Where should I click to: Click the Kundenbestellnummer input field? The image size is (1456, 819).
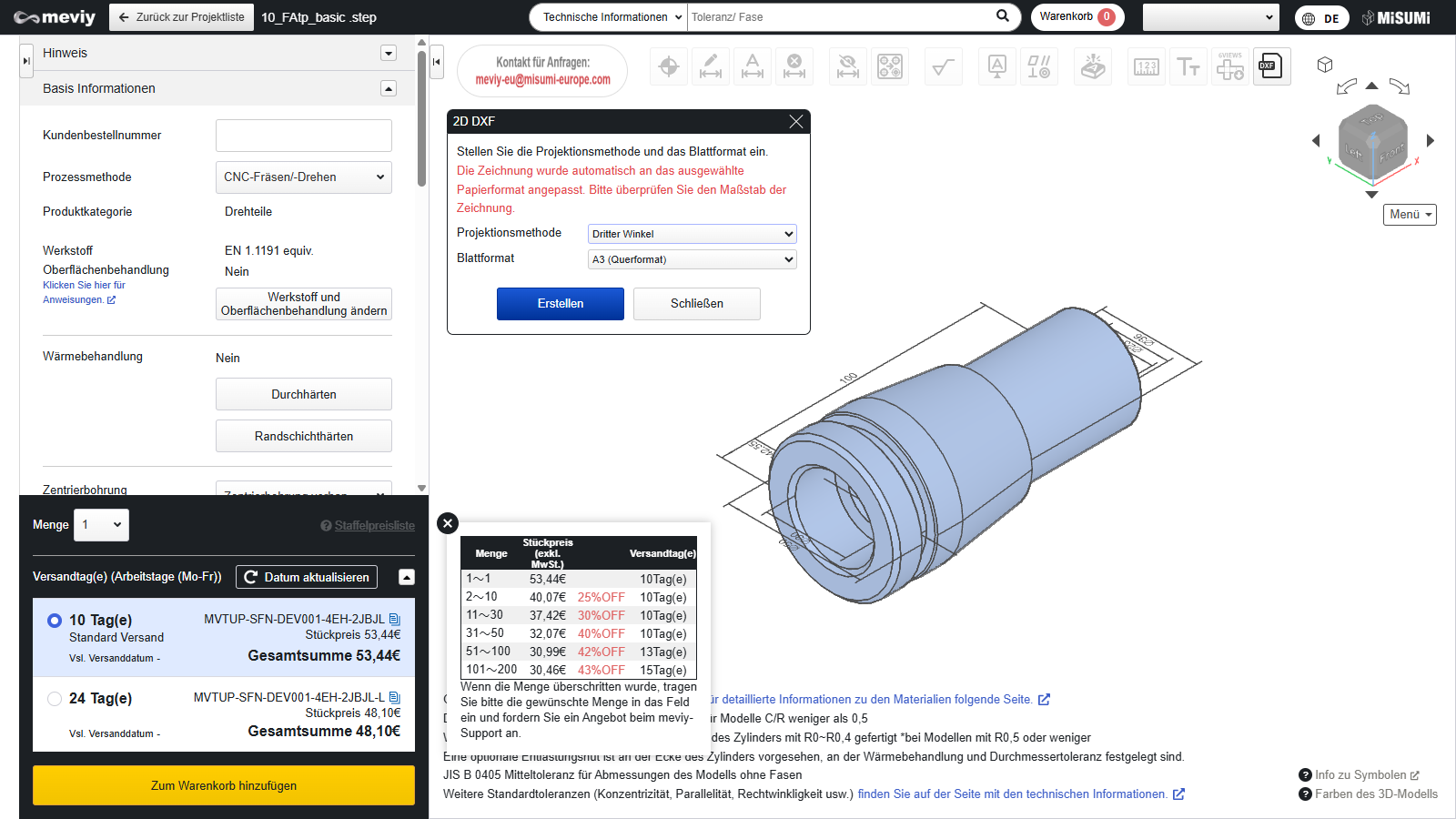pyautogui.click(x=303, y=136)
